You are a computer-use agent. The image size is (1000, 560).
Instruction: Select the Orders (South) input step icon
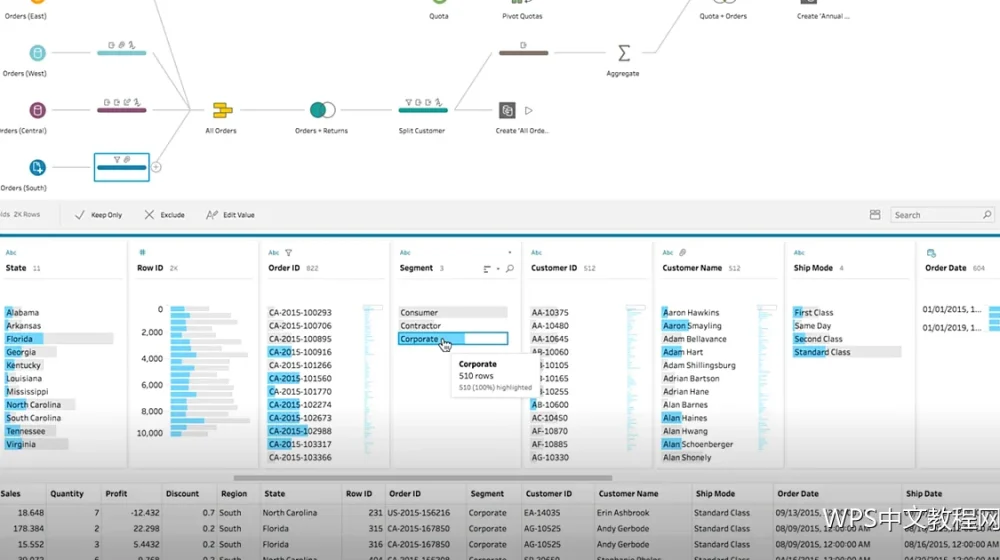click(x=37, y=168)
